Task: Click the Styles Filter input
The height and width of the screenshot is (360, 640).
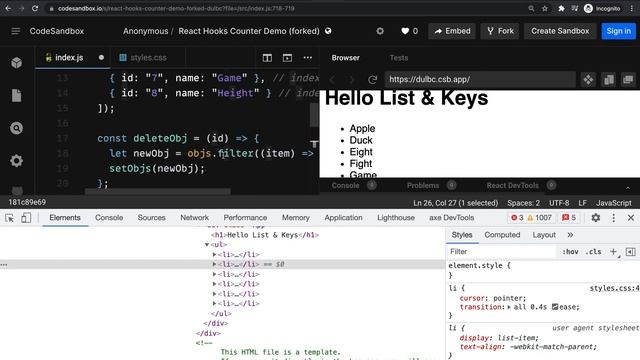Action: point(502,252)
